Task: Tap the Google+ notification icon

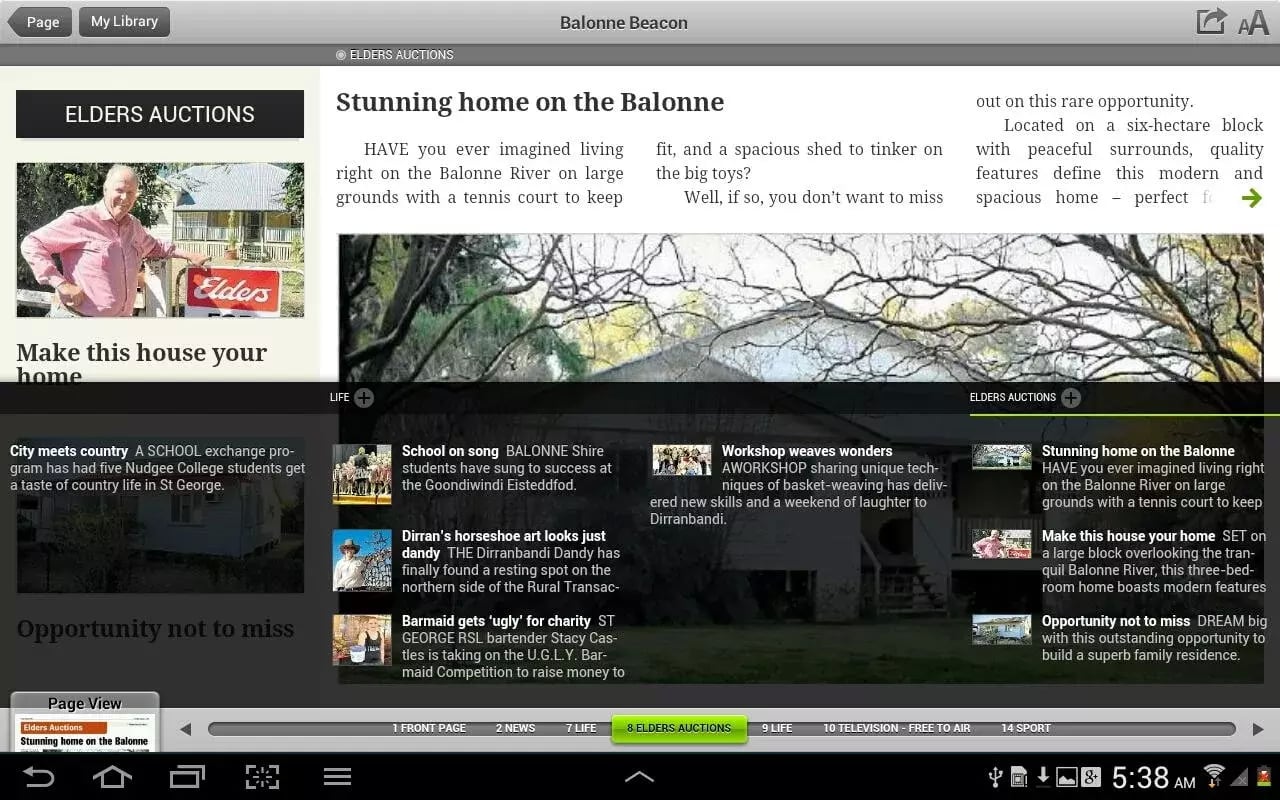Action: coord(1091,777)
